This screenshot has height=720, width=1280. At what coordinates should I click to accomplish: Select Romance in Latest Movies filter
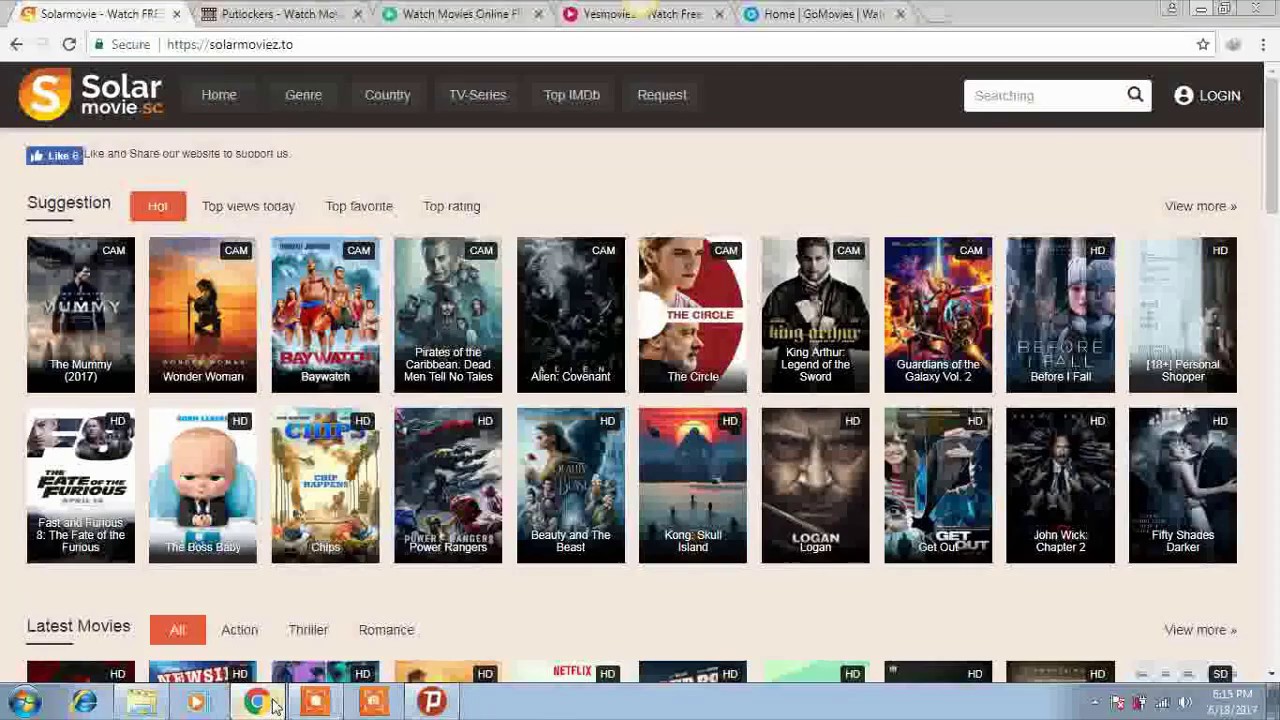(x=386, y=630)
